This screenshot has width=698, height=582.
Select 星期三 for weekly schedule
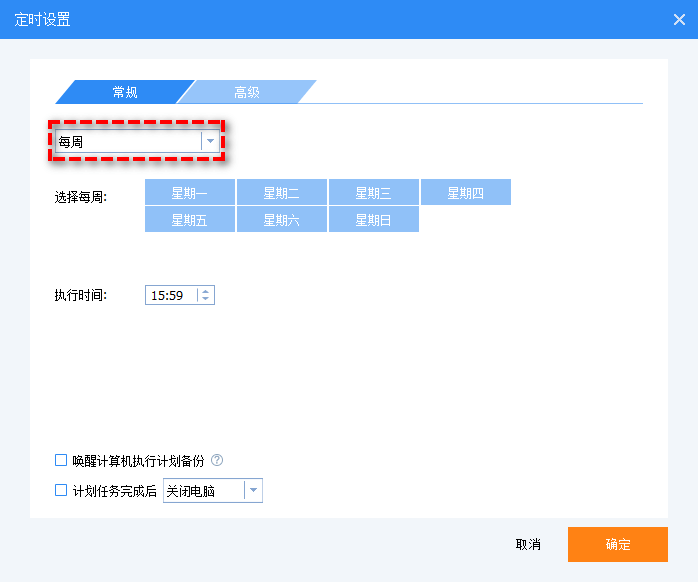coord(373,192)
